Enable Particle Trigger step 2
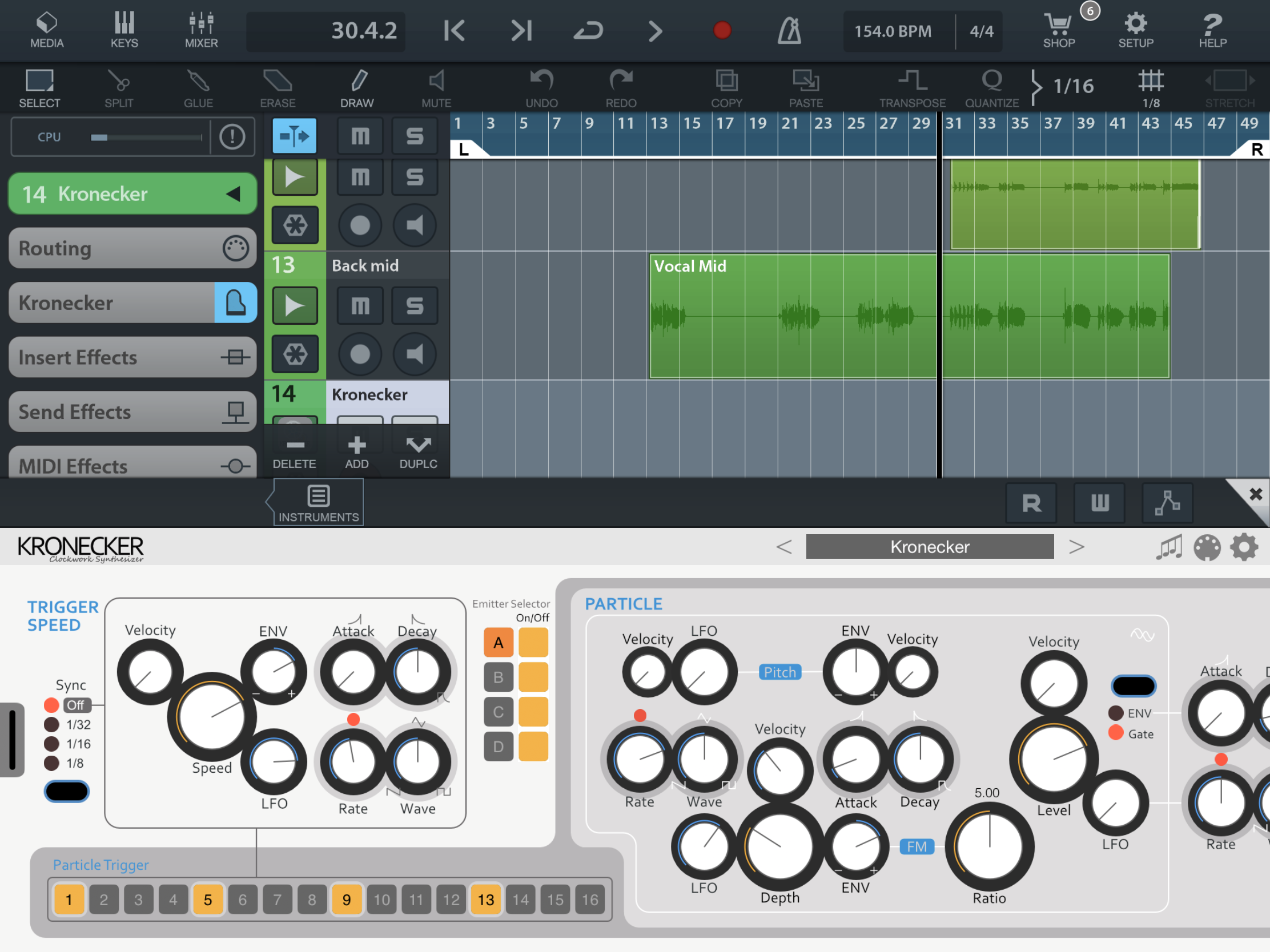The height and width of the screenshot is (952, 1270). tap(104, 900)
